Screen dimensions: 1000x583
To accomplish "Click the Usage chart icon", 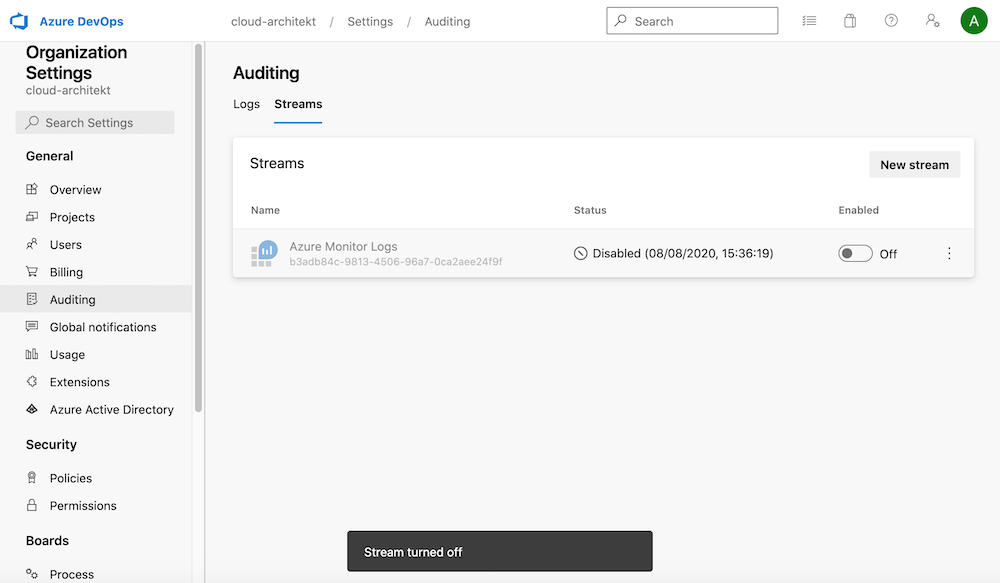I will click(32, 354).
